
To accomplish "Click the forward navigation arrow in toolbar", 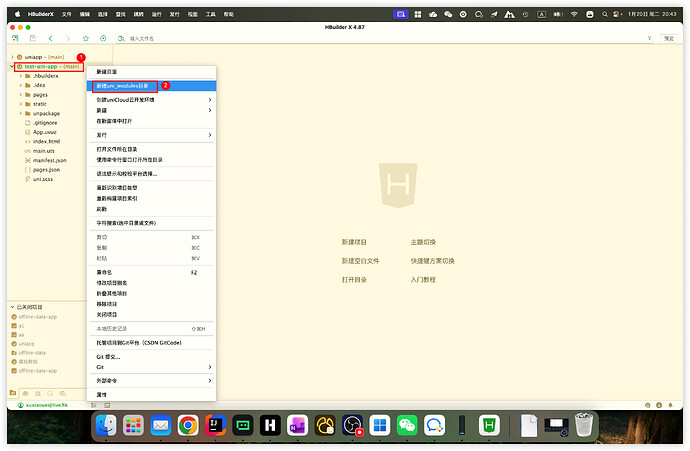I will pos(68,38).
